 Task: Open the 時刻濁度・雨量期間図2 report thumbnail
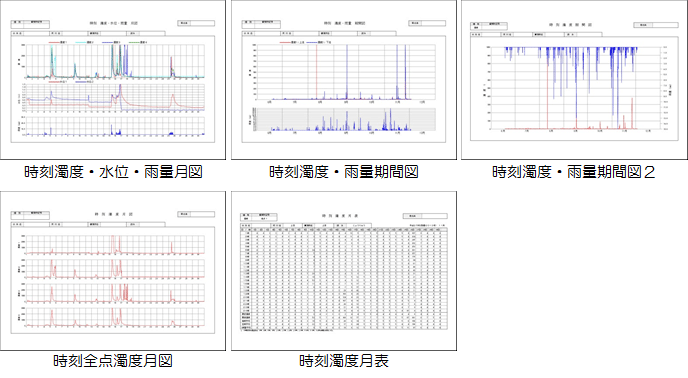(x=574, y=79)
